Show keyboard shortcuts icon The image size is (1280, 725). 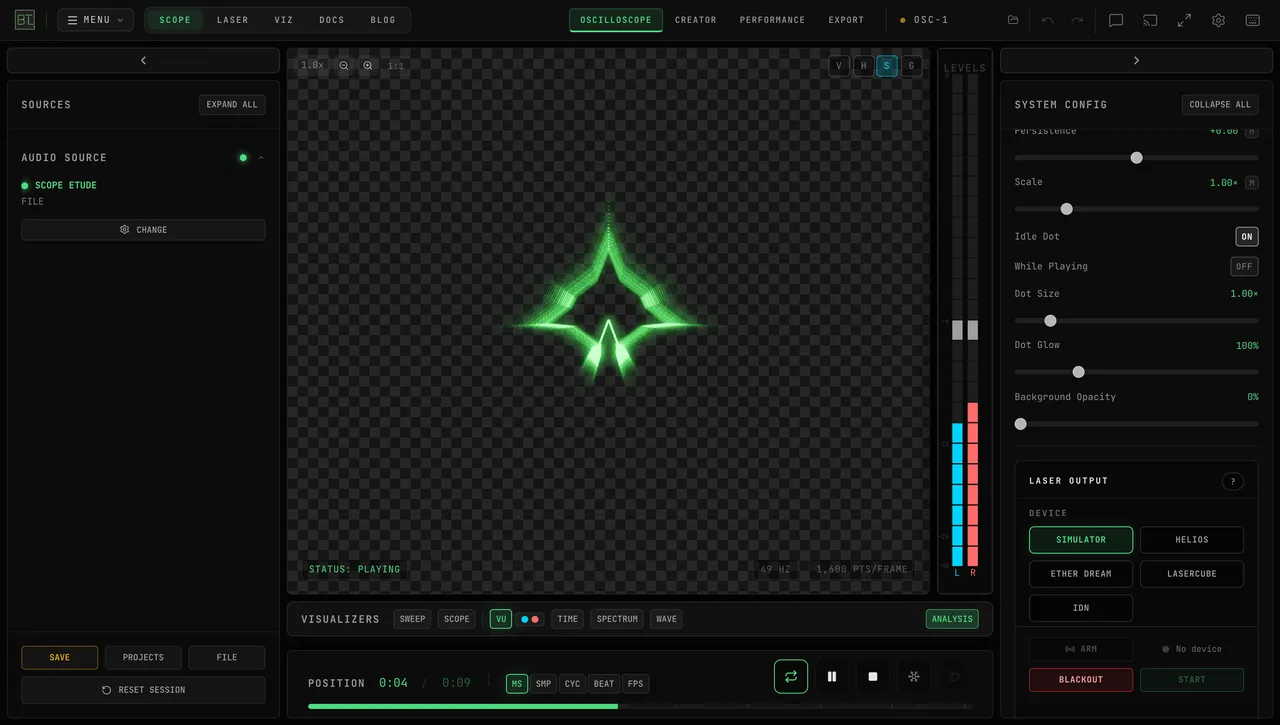click(x=1252, y=20)
